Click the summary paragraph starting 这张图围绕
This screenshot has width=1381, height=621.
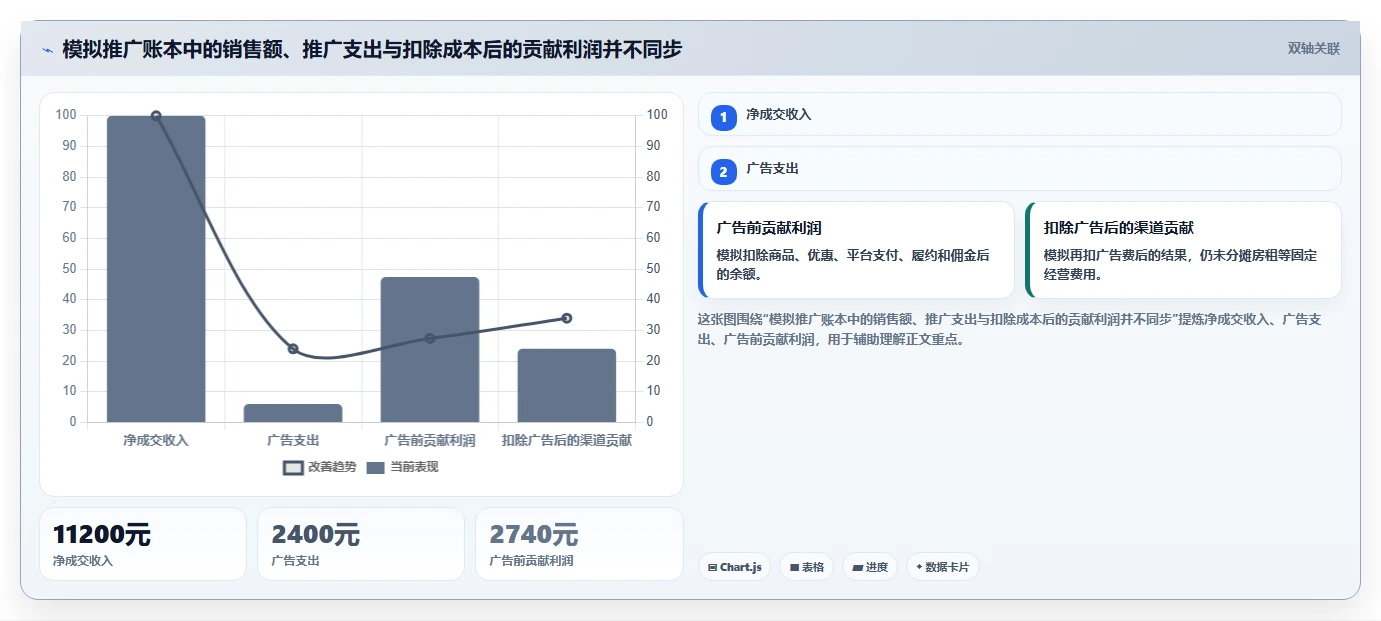coord(1010,329)
